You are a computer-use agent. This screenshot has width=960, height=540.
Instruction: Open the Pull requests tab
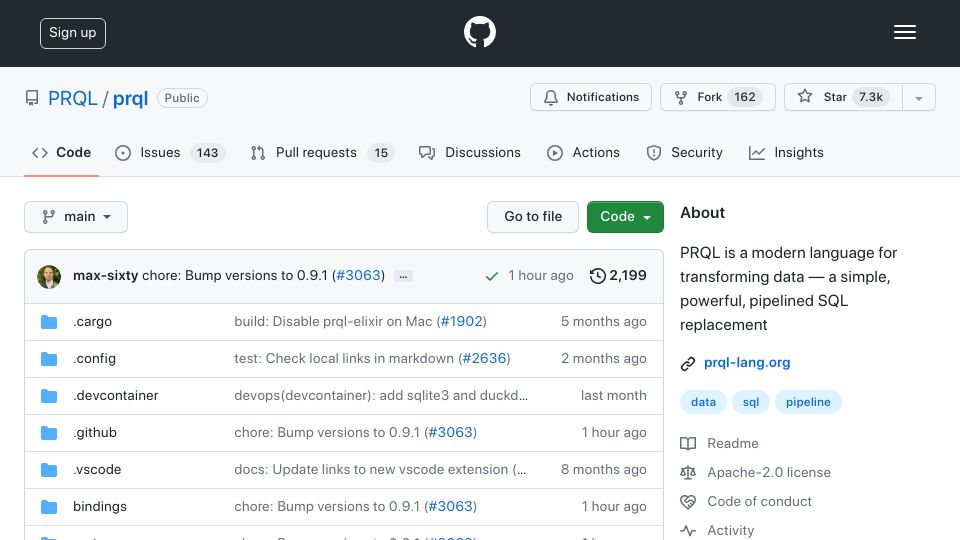tap(322, 152)
